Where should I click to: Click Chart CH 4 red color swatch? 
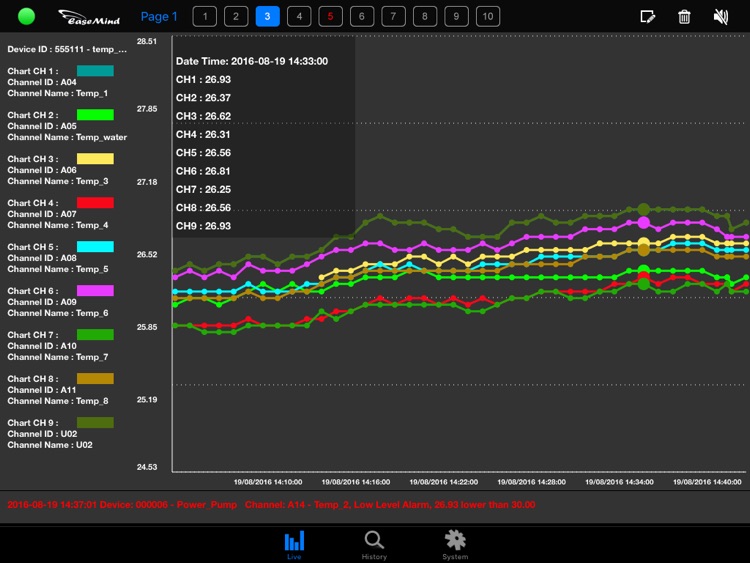point(95,203)
